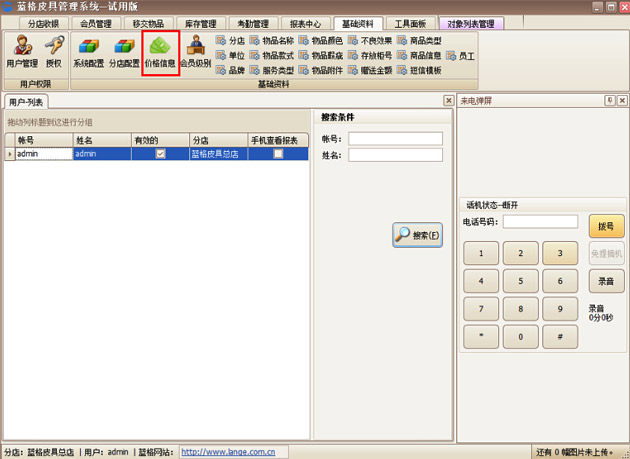Click the 授权 keys icon

pos(54,52)
